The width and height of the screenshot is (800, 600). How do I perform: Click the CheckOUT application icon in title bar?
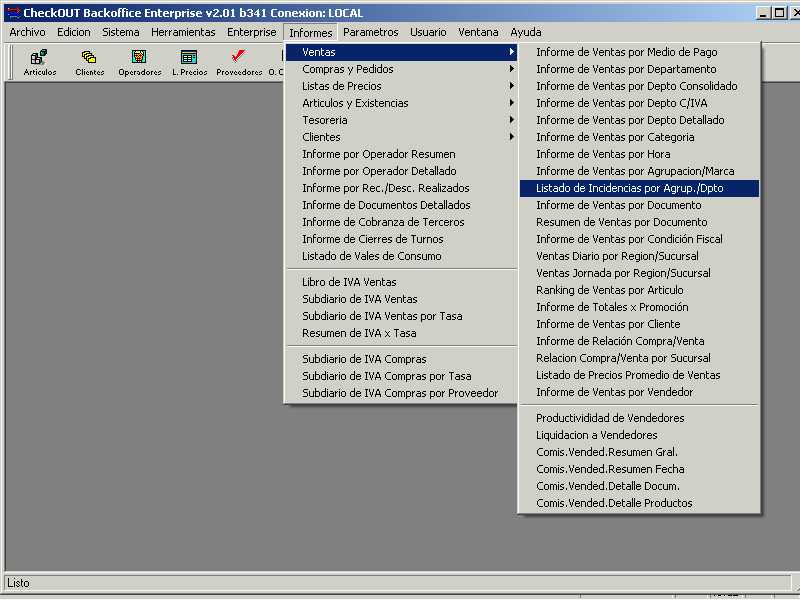tap(13, 12)
